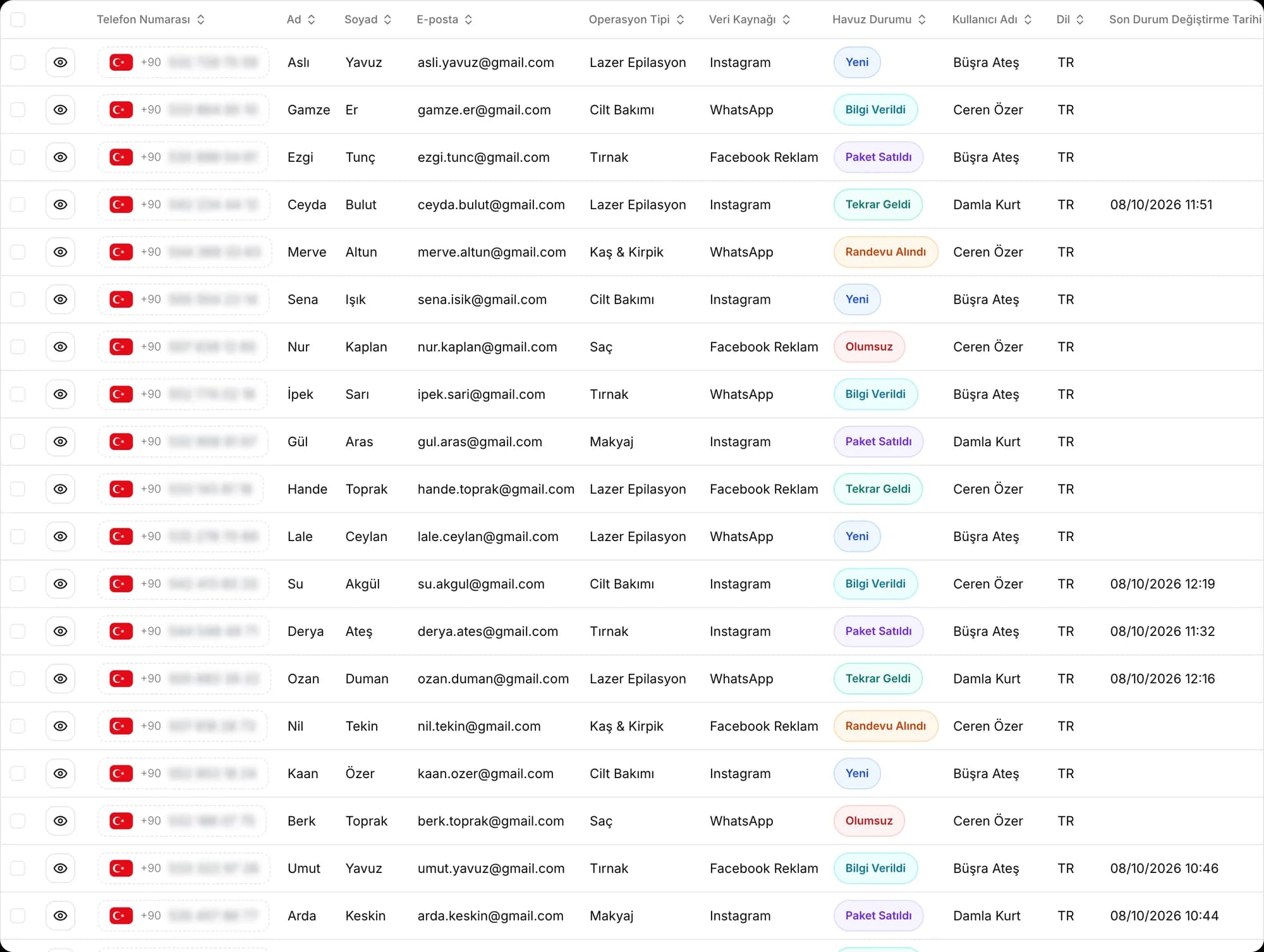Viewport: 1264px width, 952px height.
Task: View details of Gamze Er row
Action: click(60, 110)
